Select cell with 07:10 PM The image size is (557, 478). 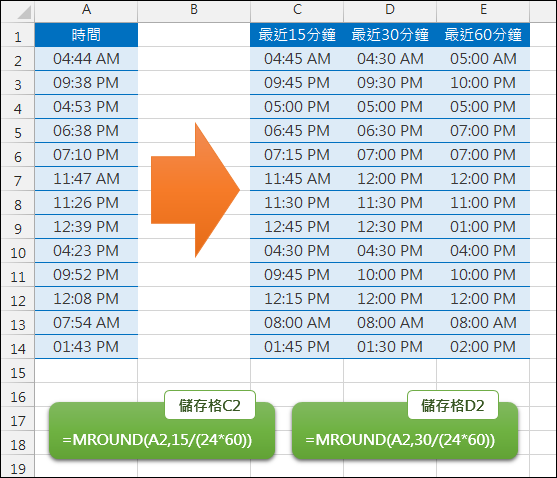[86, 155]
